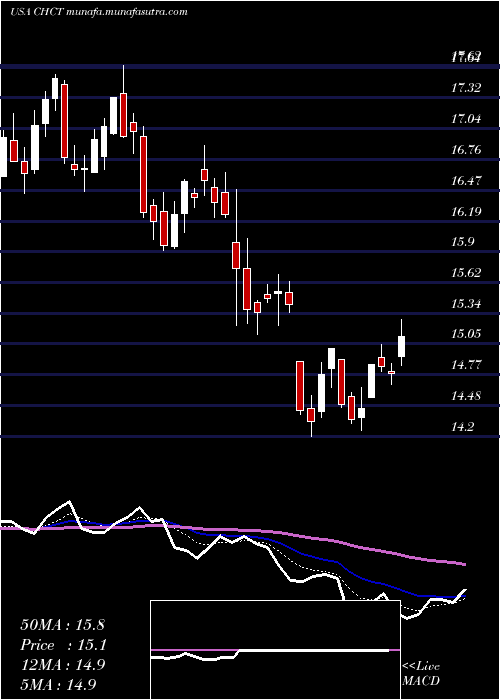Select the 16.19 price axis label

(466, 211)
